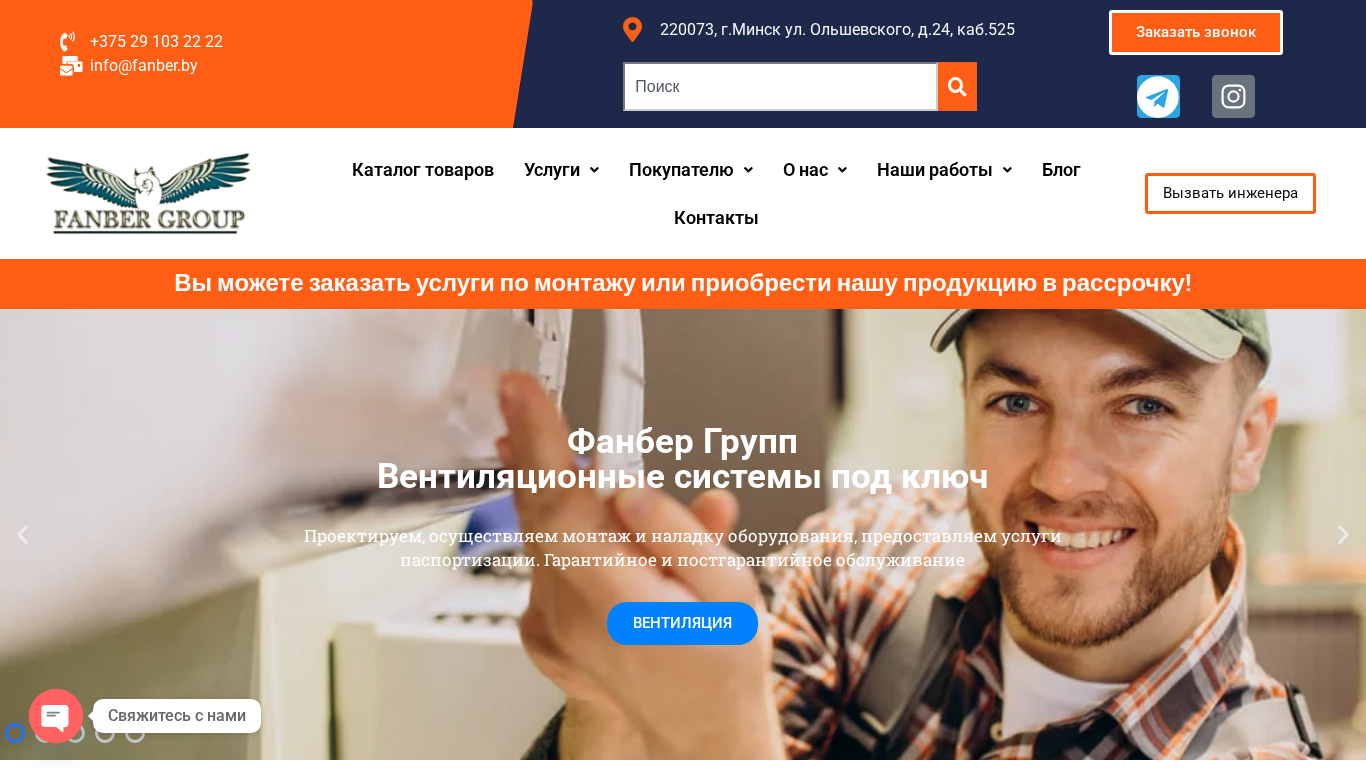Open the Telegram icon link
This screenshot has height=768, width=1366.
click(x=1158, y=97)
